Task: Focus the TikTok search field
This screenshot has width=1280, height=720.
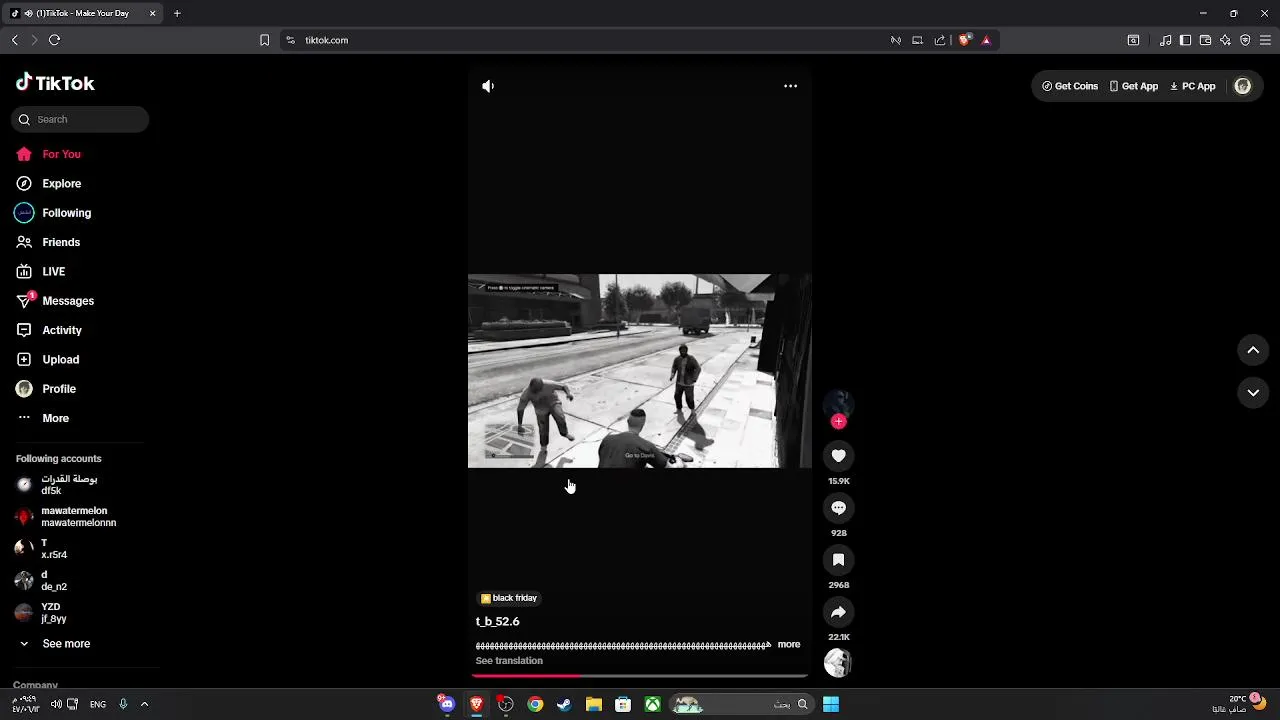Action: [80, 119]
